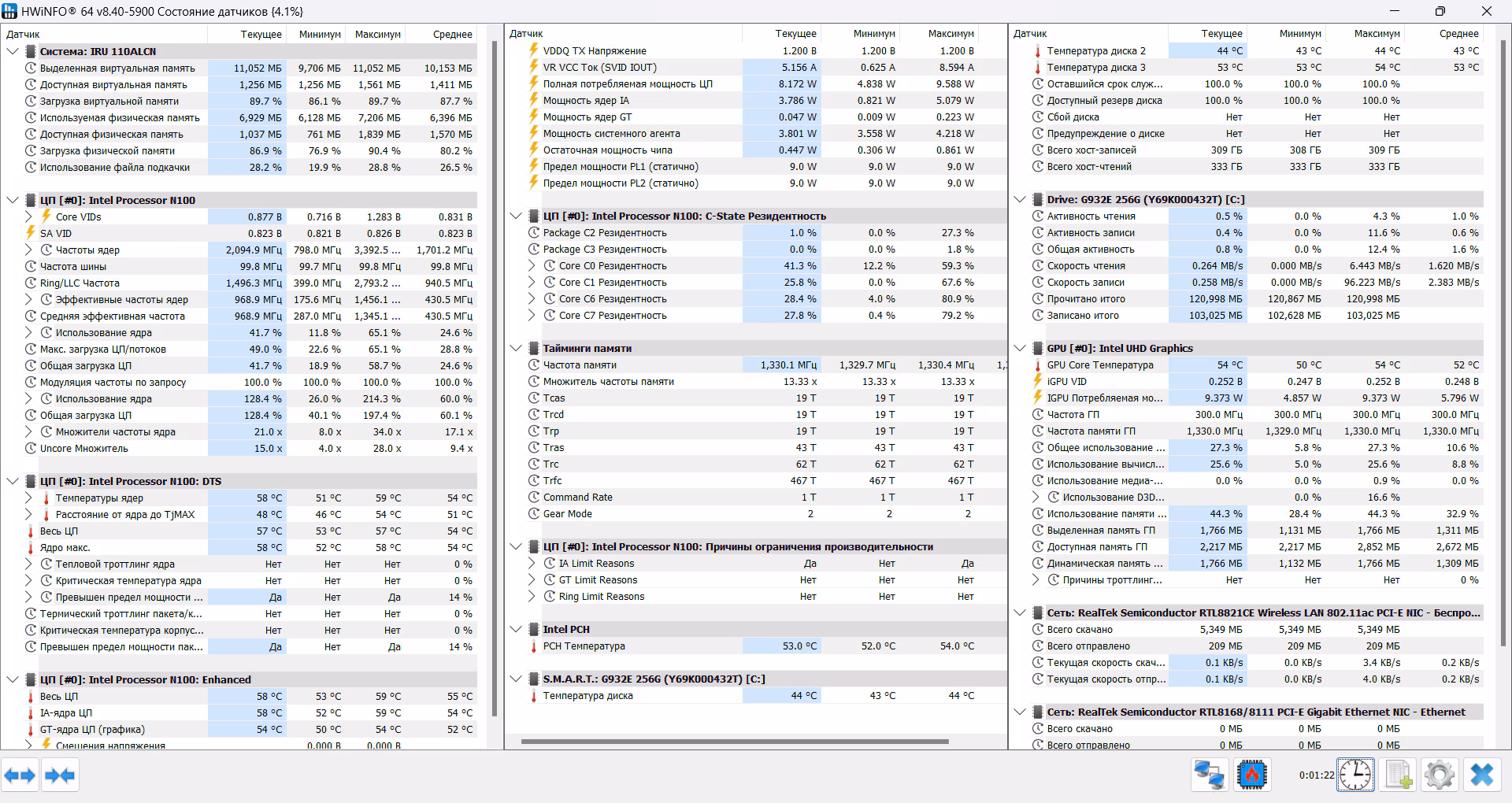Click the lightning icon beside Мощность ядер GT
This screenshot has width=1512, height=803.
point(534,117)
